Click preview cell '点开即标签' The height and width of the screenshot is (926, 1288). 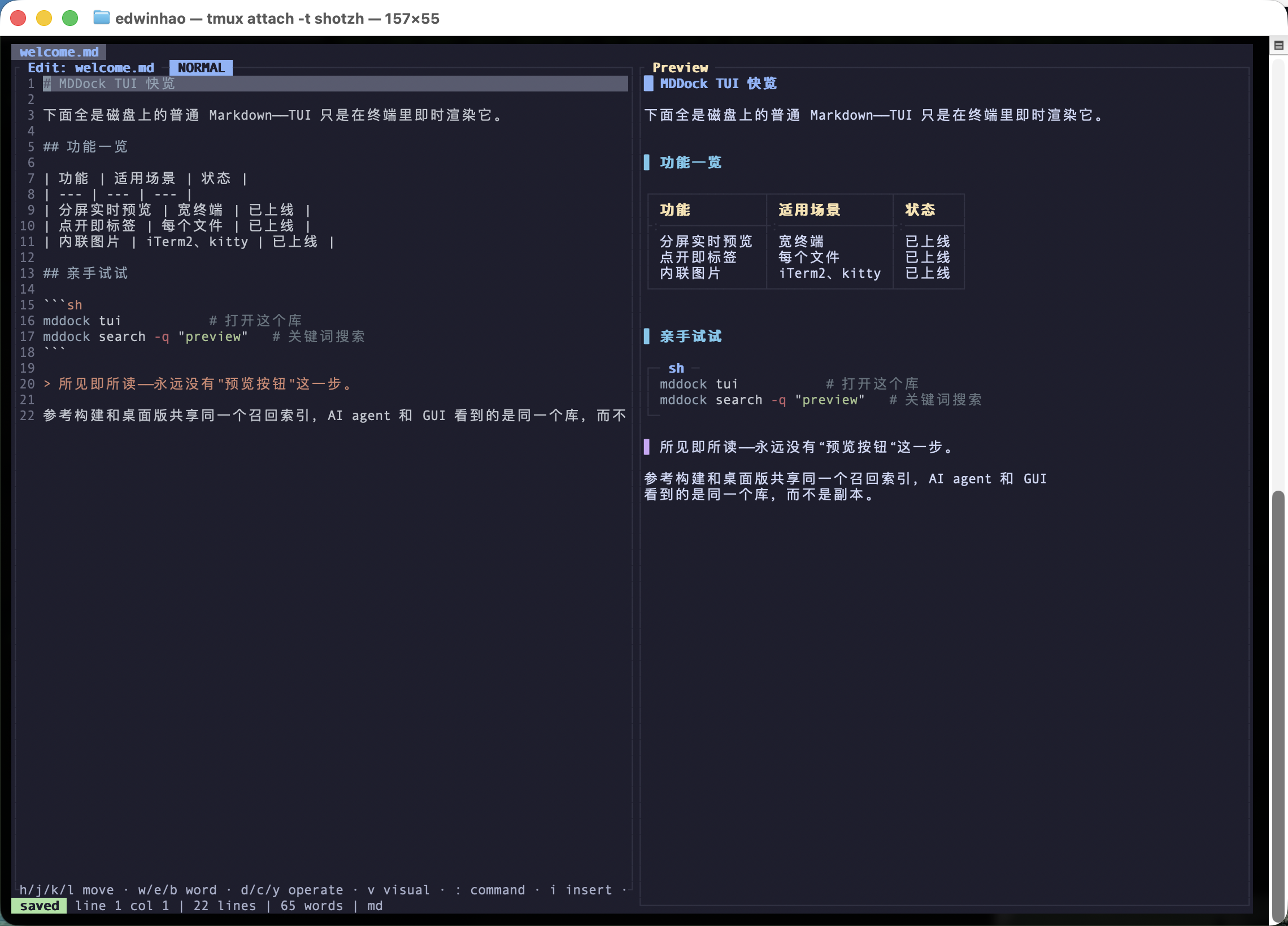698,257
